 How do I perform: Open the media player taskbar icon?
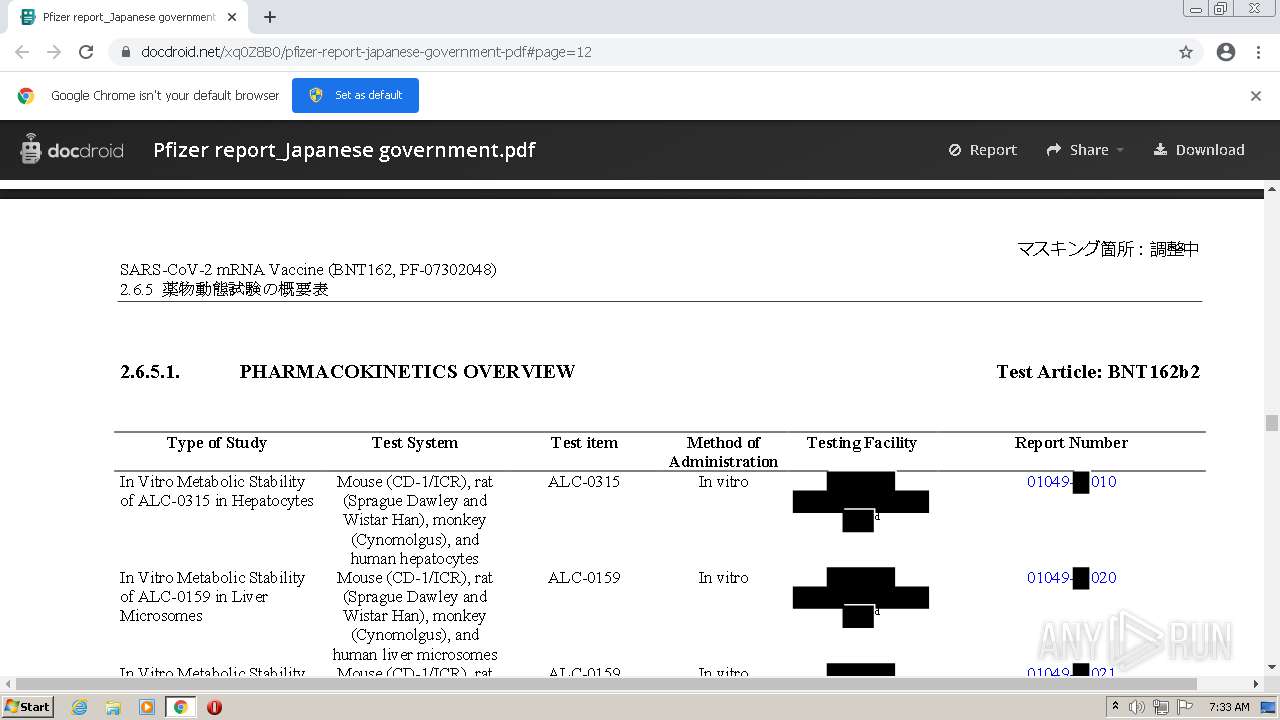147,707
